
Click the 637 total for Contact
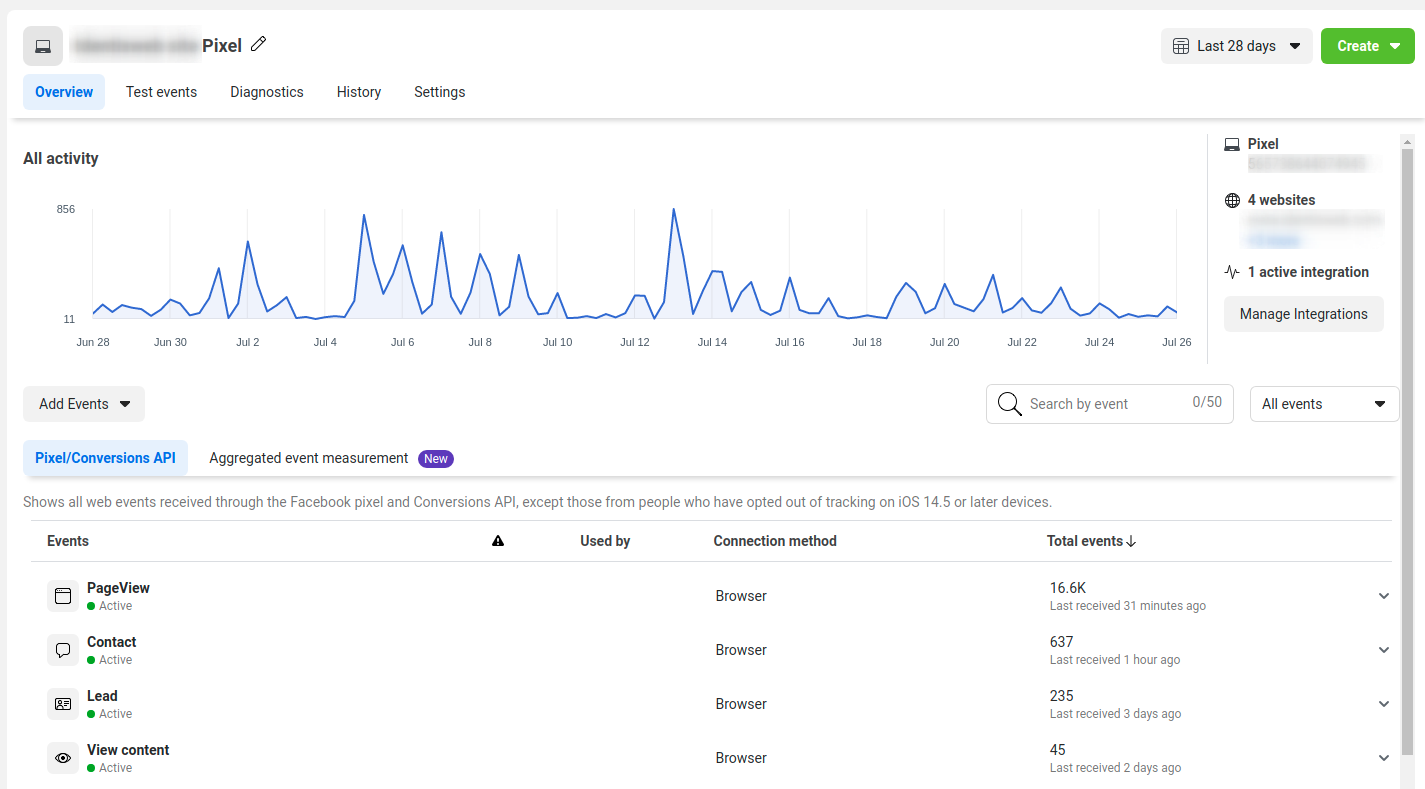click(1062, 642)
